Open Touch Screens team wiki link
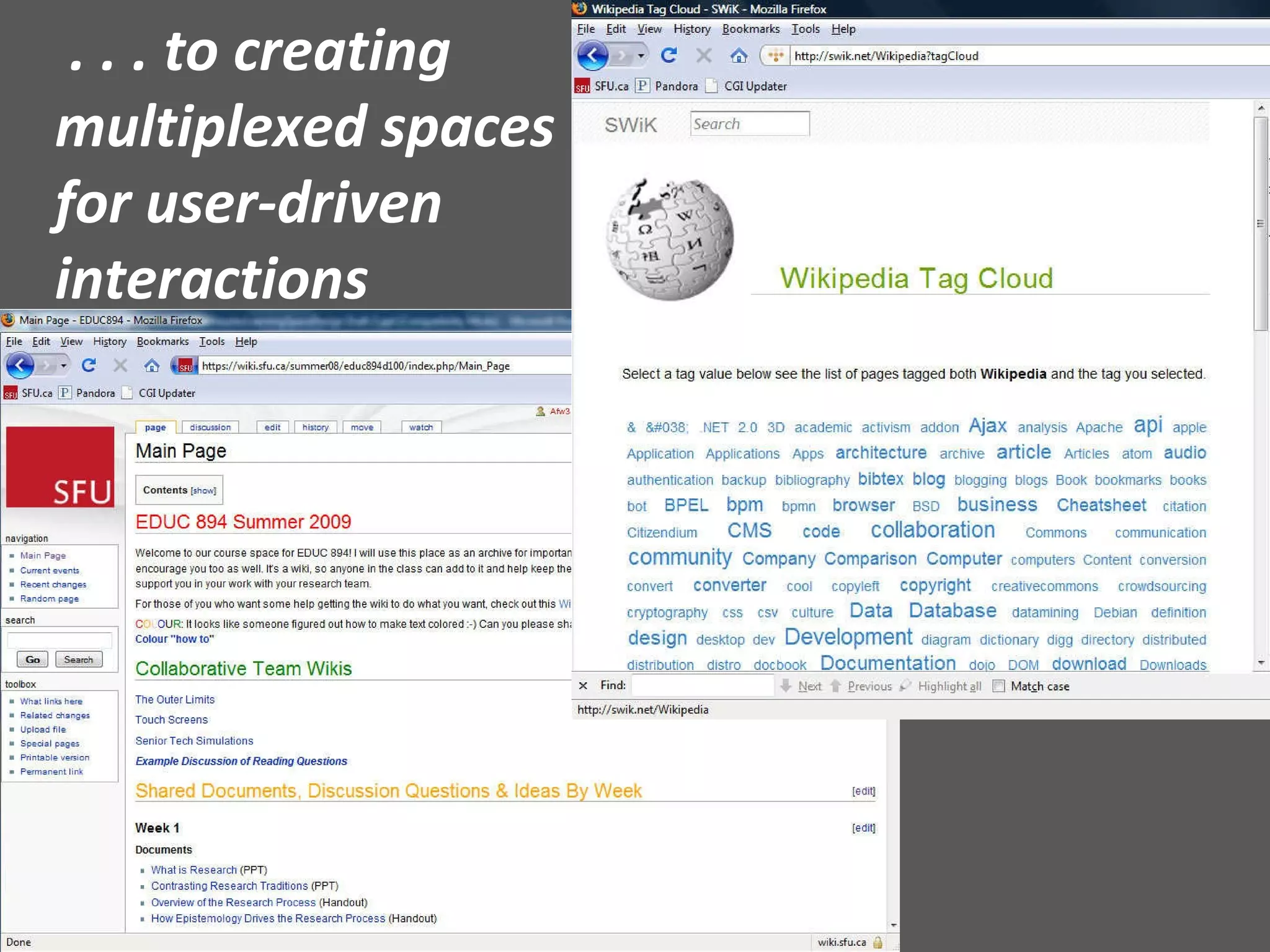The height and width of the screenshot is (952, 1270). point(172,720)
